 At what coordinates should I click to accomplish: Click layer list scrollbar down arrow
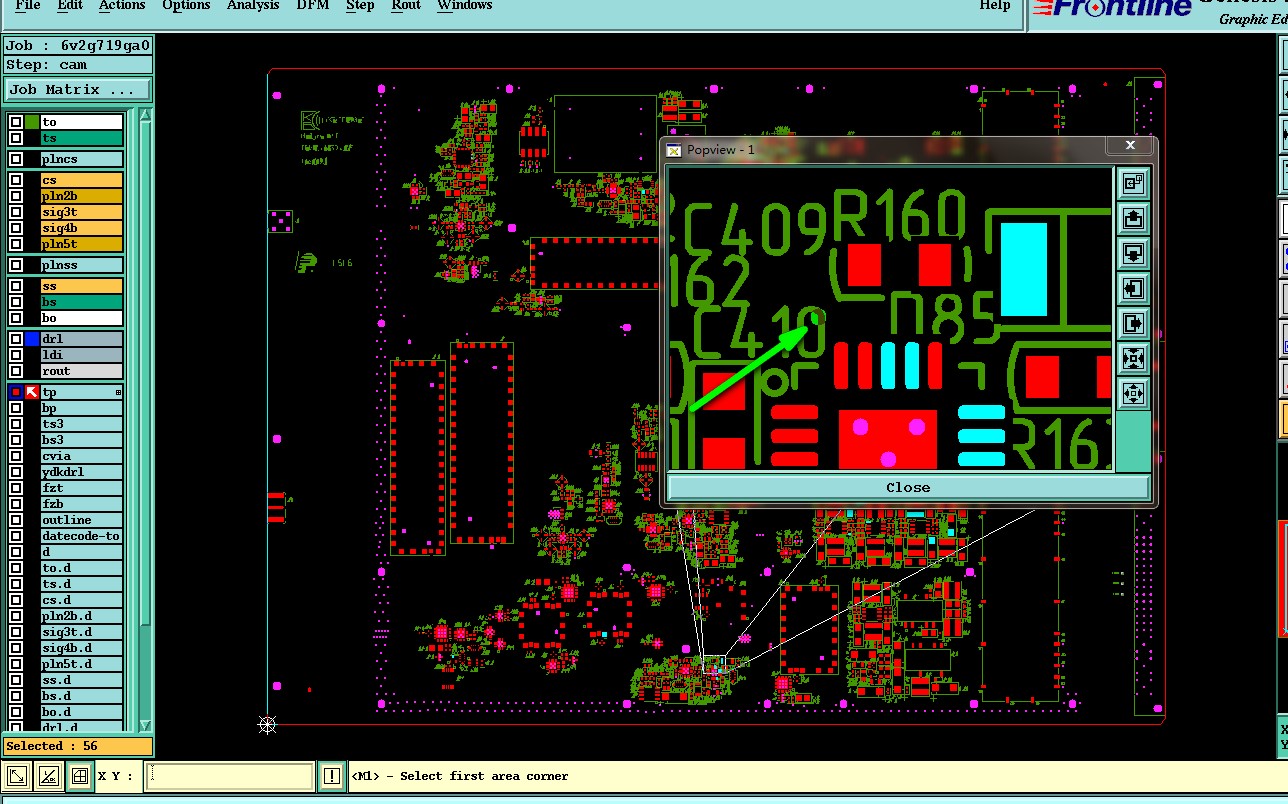coord(145,725)
